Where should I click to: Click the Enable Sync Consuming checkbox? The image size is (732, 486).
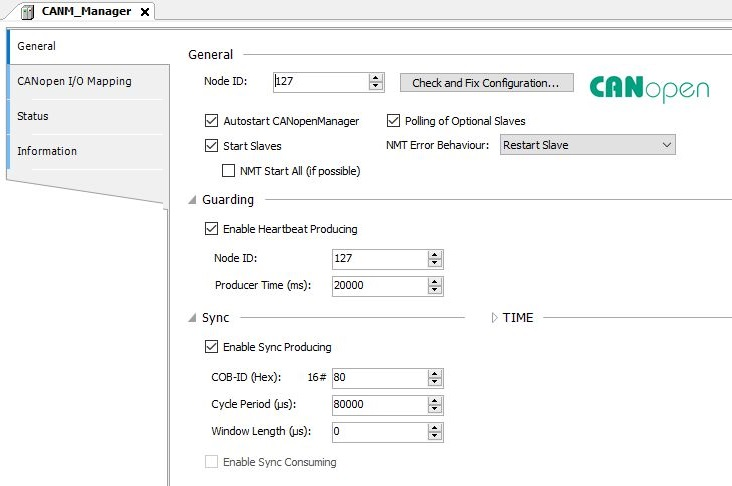pyautogui.click(x=211, y=462)
